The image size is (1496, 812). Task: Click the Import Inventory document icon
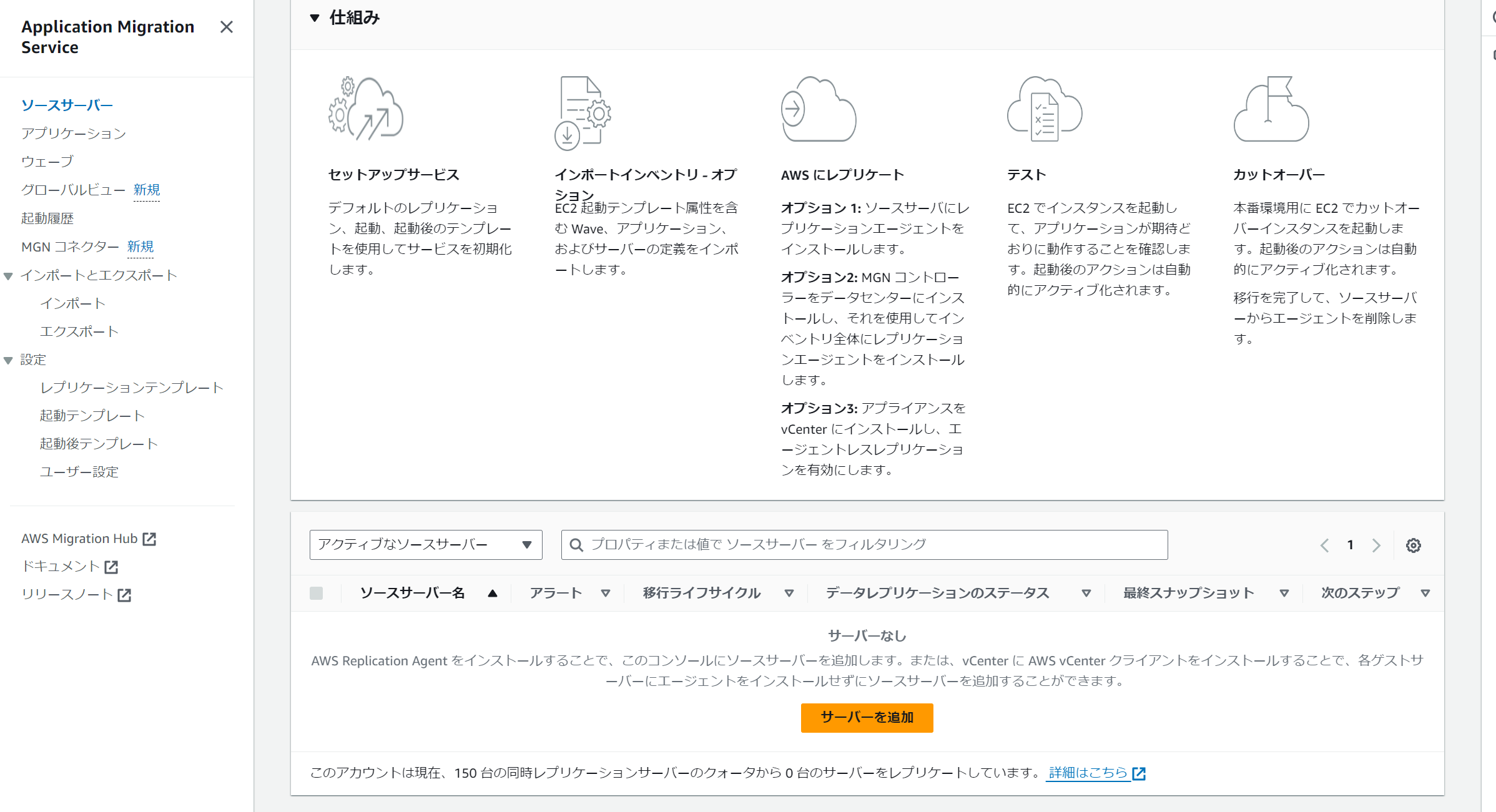[x=583, y=113]
